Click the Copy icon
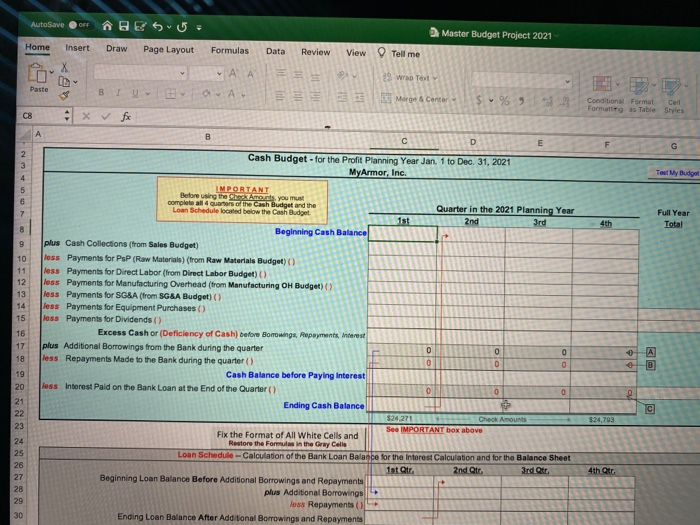 click(64, 81)
